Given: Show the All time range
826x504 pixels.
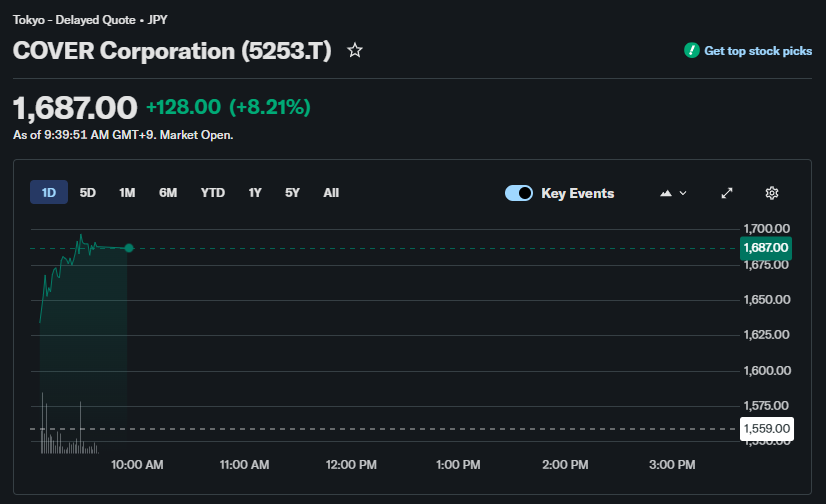Looking at the screenshot, I should coord(331,193).
